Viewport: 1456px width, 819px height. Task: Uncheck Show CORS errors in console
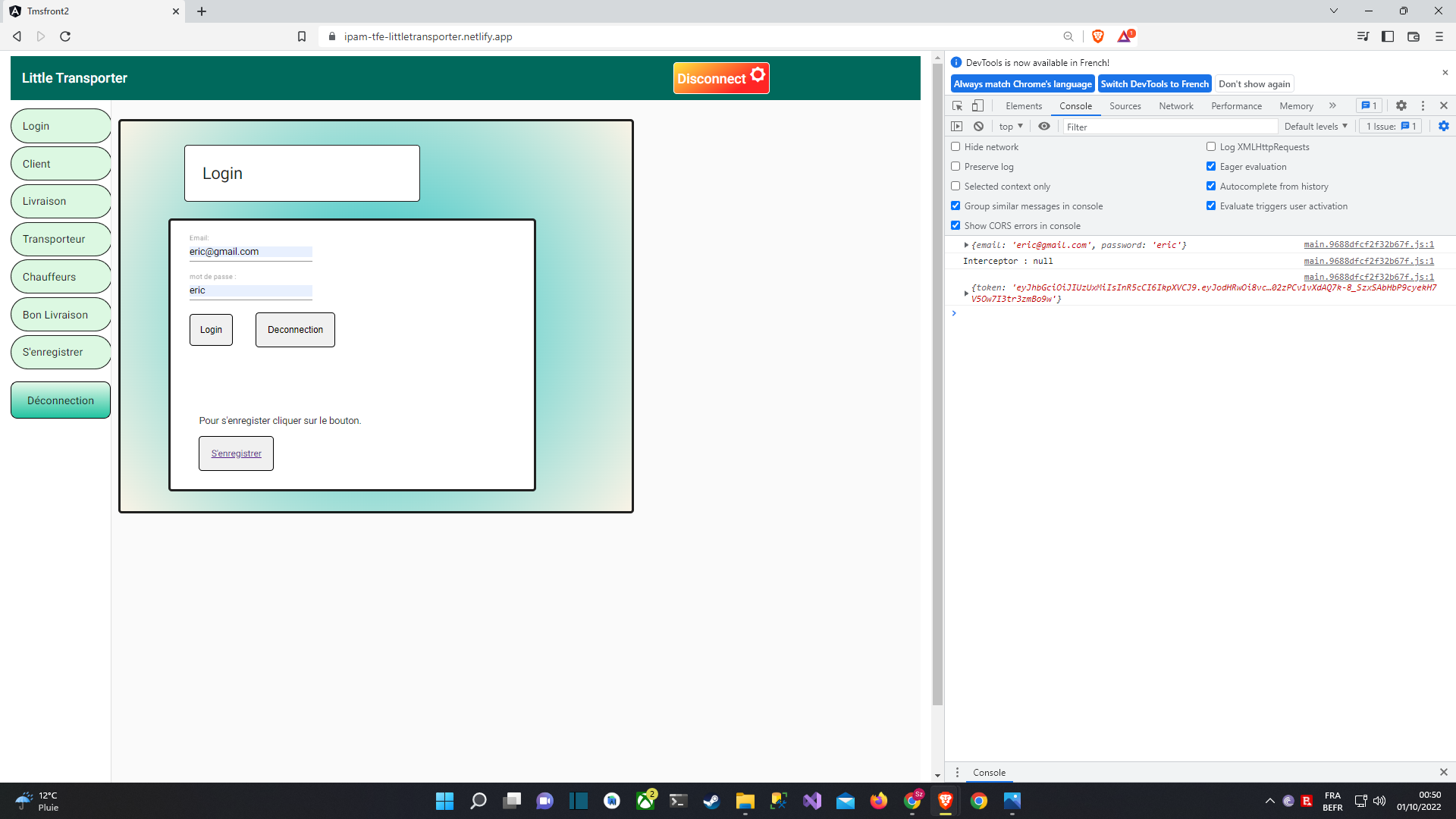955,226
